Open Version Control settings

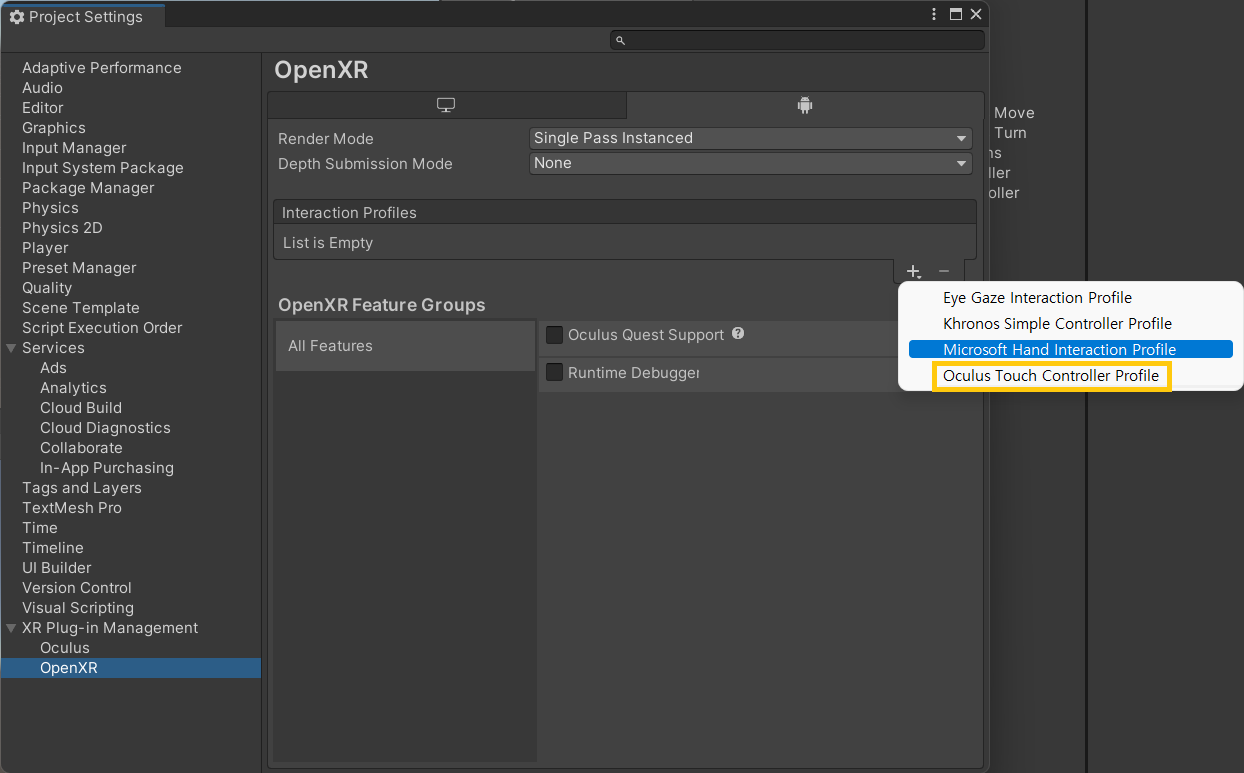click(x=77, y=588)
